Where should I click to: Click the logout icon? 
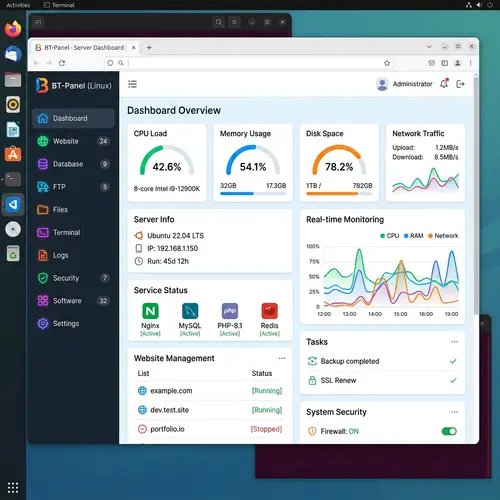click(460, 84)
